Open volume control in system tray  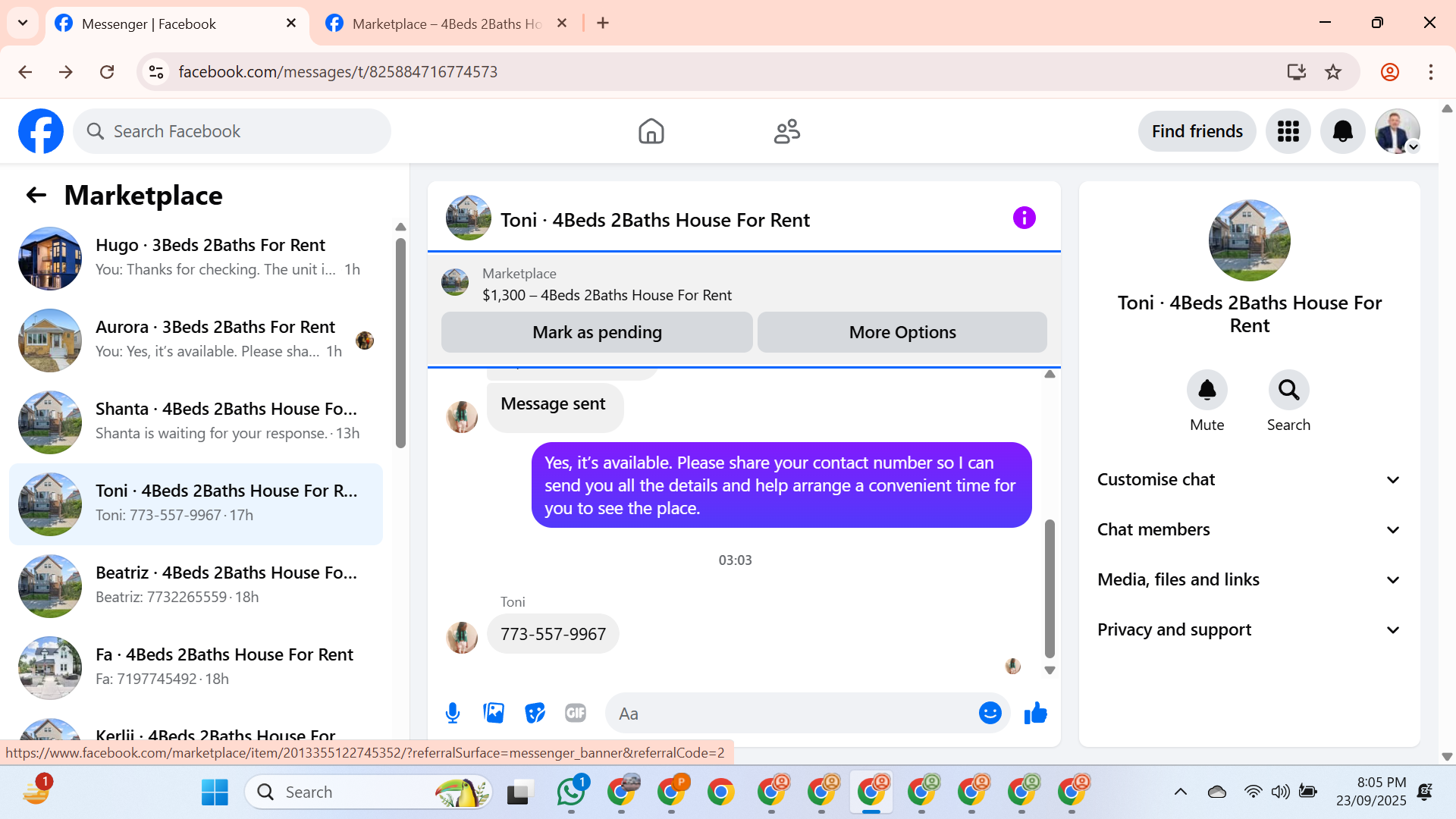coord(1281,792)
